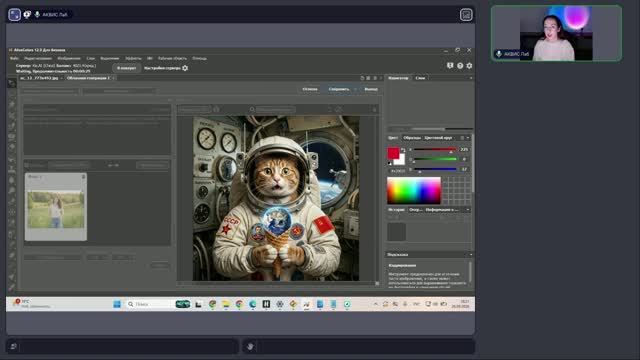The image size is (640, 360).
Task: Select the cloud generation document tab
Action: [x=89, y=78]
